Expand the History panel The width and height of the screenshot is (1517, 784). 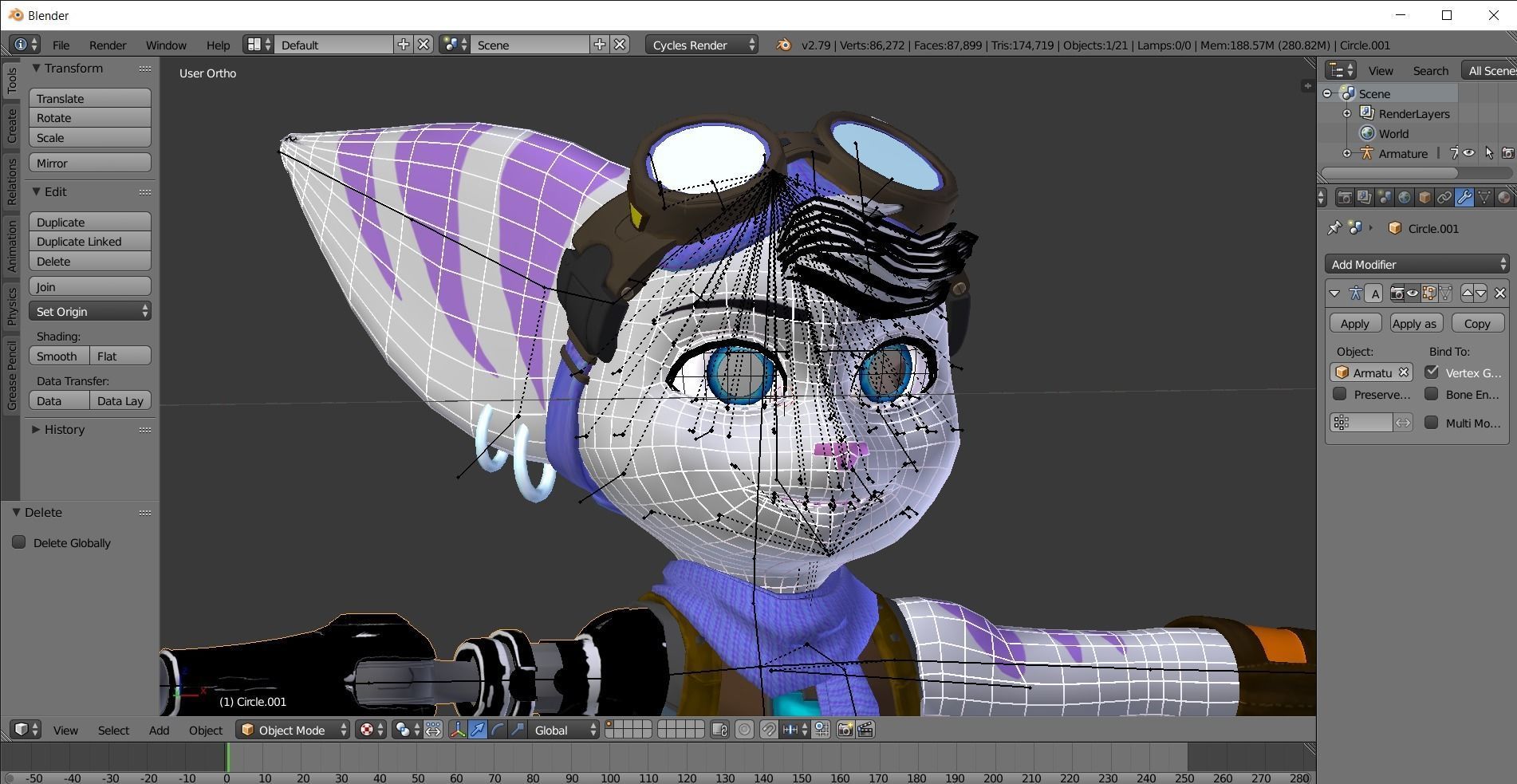pyautogui.click(x=37, y=429)
